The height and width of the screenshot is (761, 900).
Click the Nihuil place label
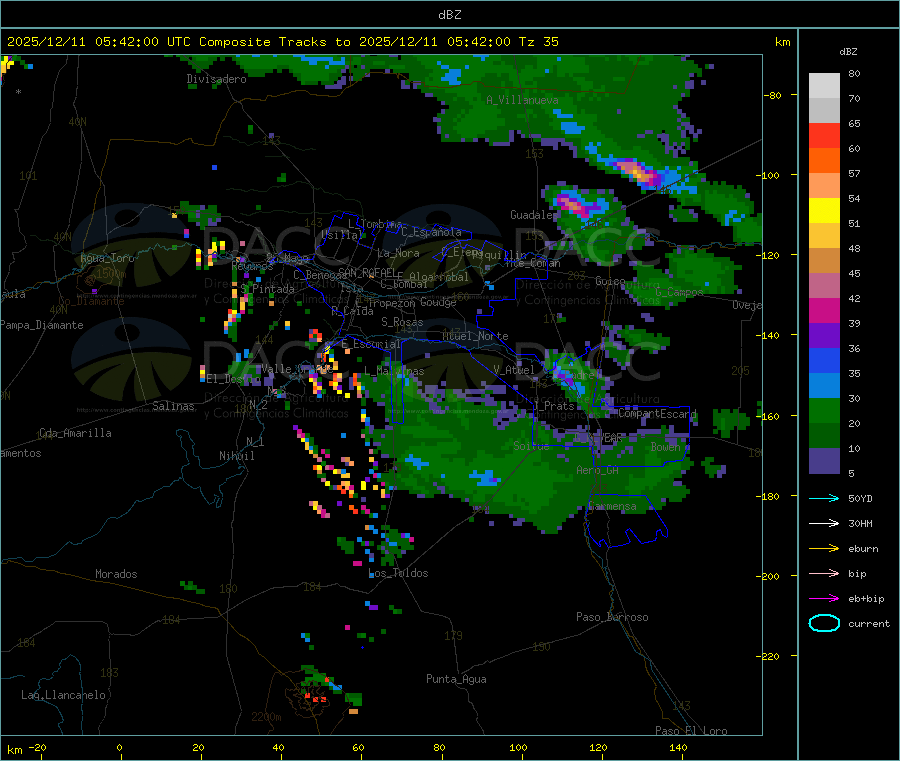tap(236, 456)
